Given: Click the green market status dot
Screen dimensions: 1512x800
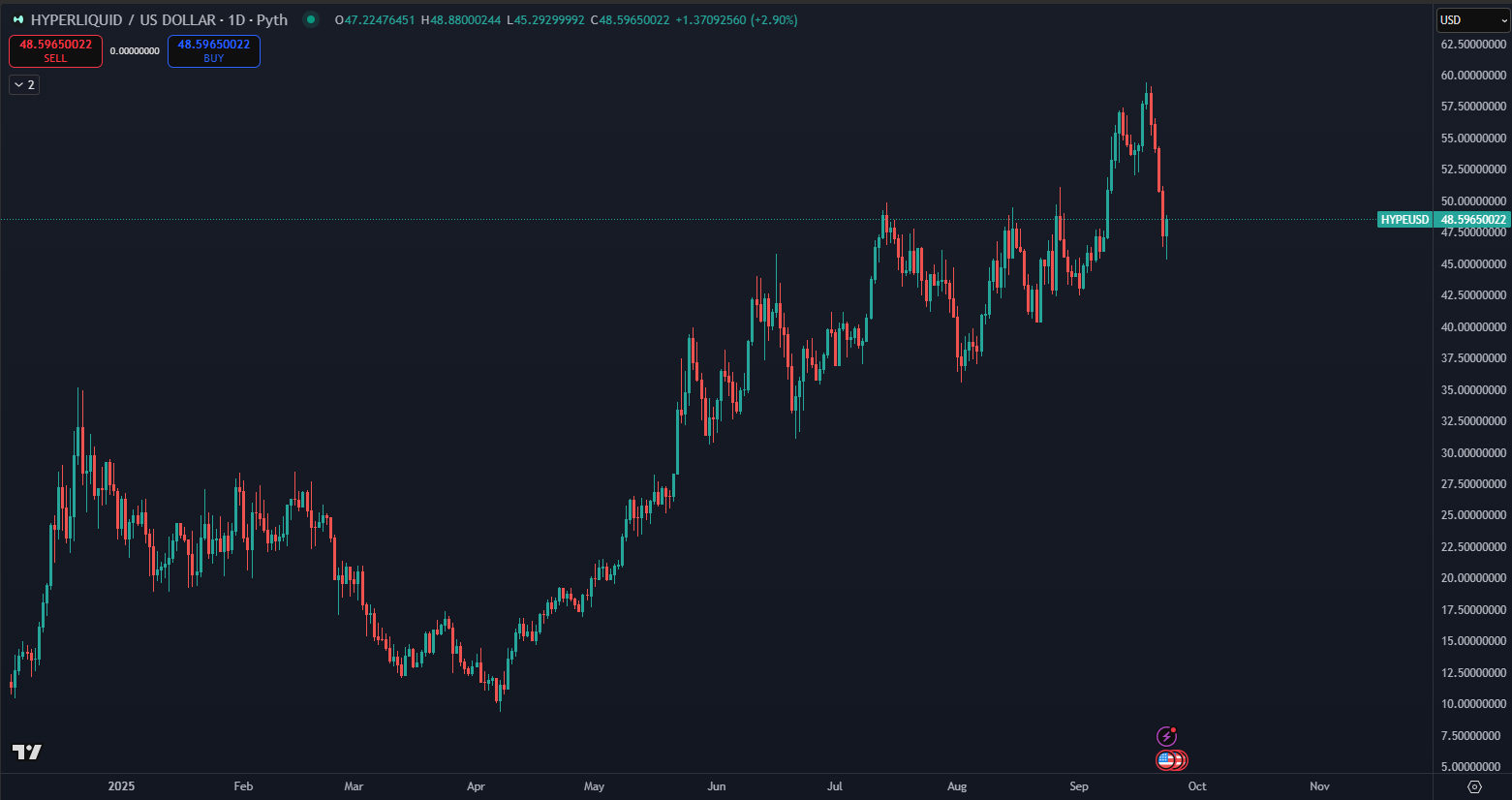Looking at the screenshot, I should (x=310, y=19).
